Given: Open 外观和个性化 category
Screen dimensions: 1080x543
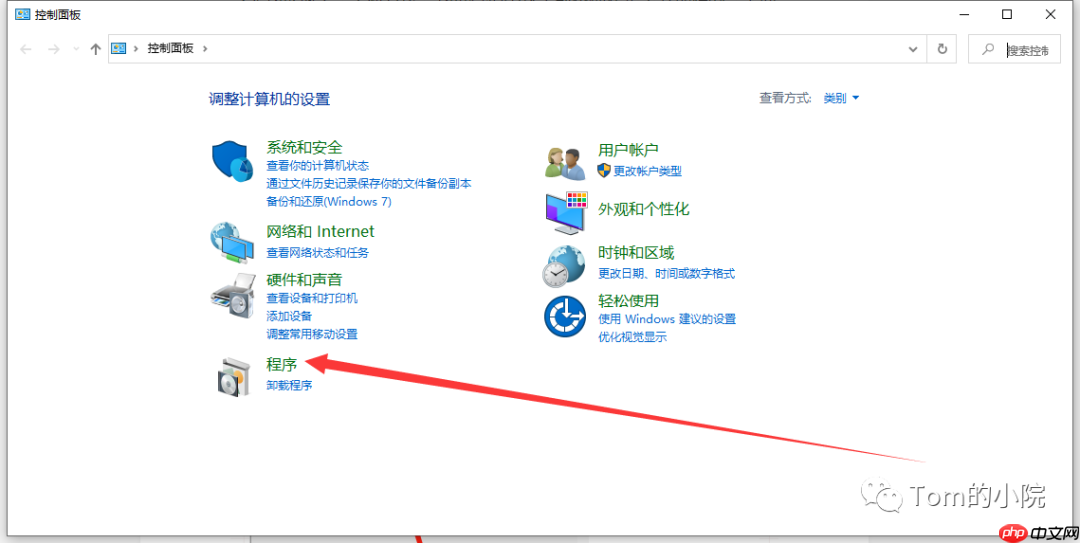Looking at the screenshot, I should tap(643, 209).
